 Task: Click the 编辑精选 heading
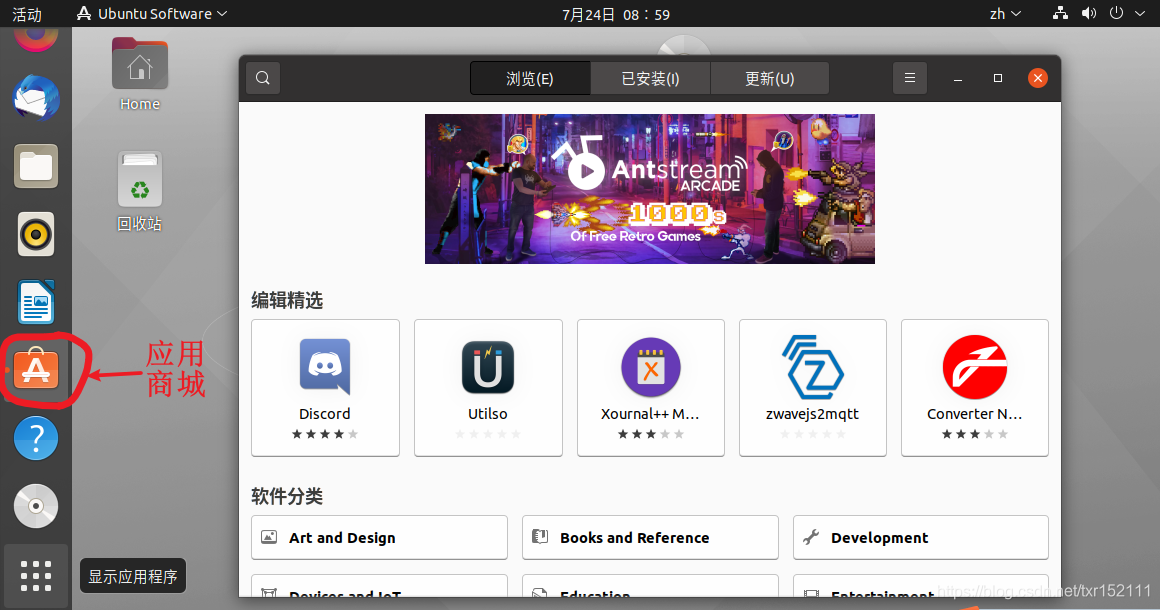click(x=287, y=300)
